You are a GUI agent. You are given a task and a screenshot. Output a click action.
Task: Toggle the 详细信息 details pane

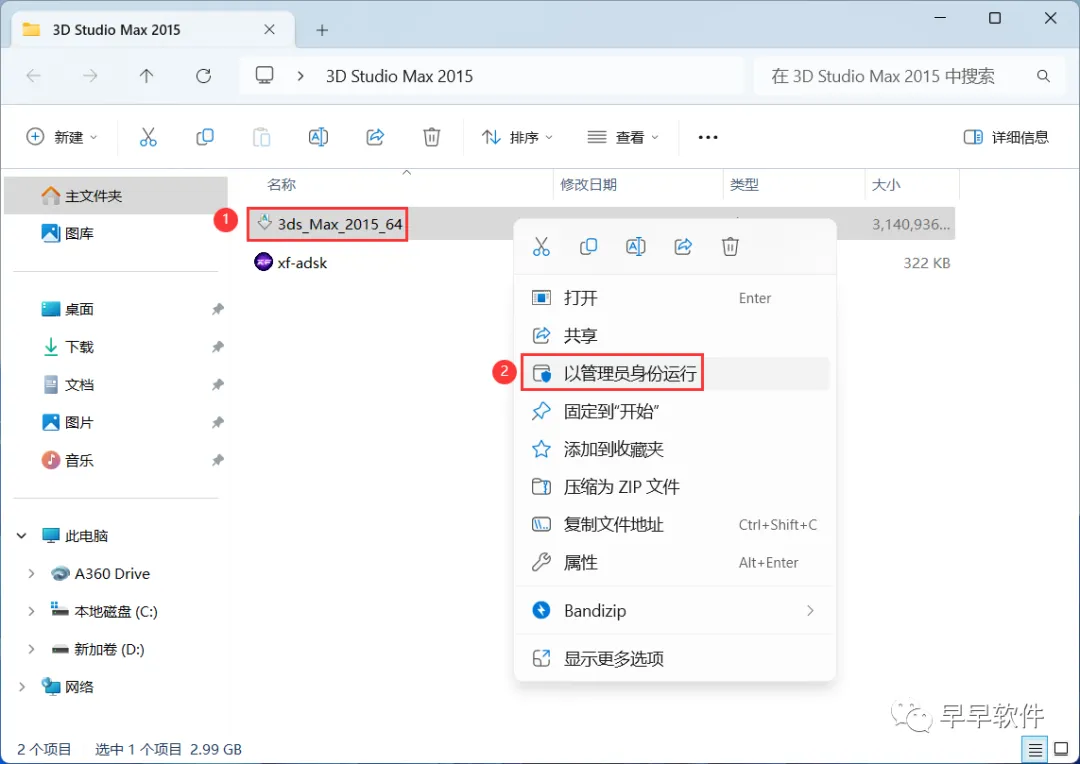[1006, 137]
